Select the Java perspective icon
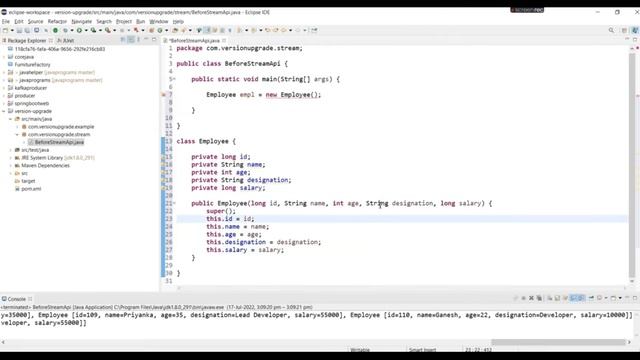Viewport: 640px width, 360px height. (635, 30)
